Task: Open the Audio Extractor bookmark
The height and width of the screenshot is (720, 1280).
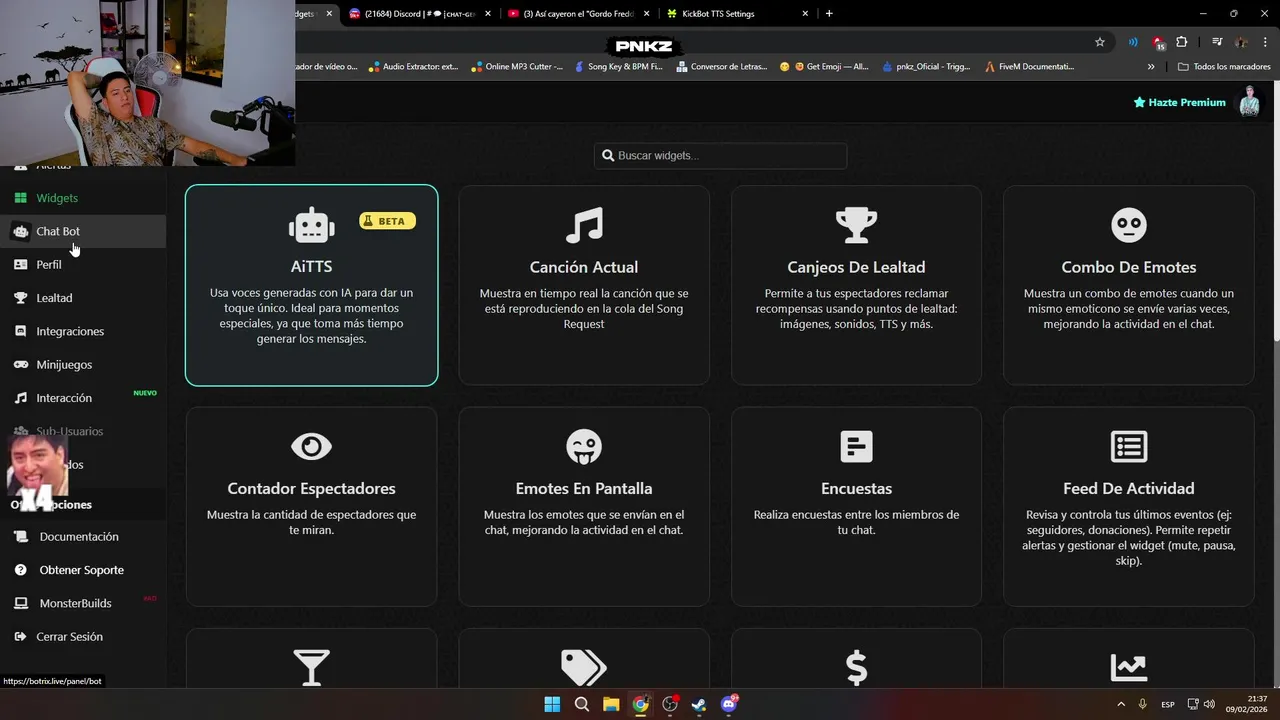Action: (413, 67)
